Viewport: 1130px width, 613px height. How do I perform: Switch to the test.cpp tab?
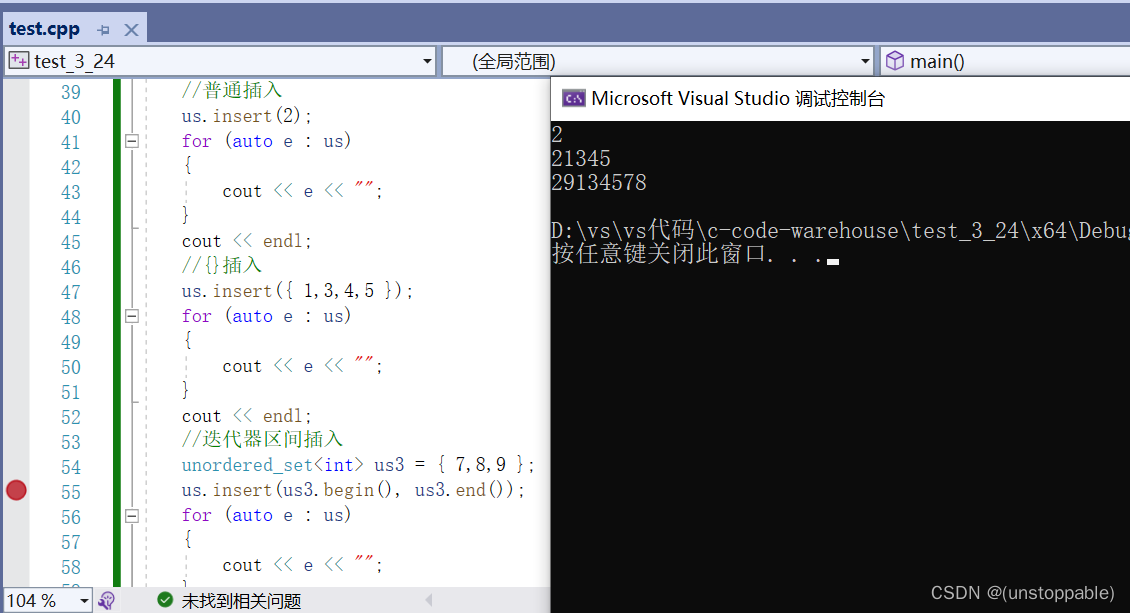(45, 29)
